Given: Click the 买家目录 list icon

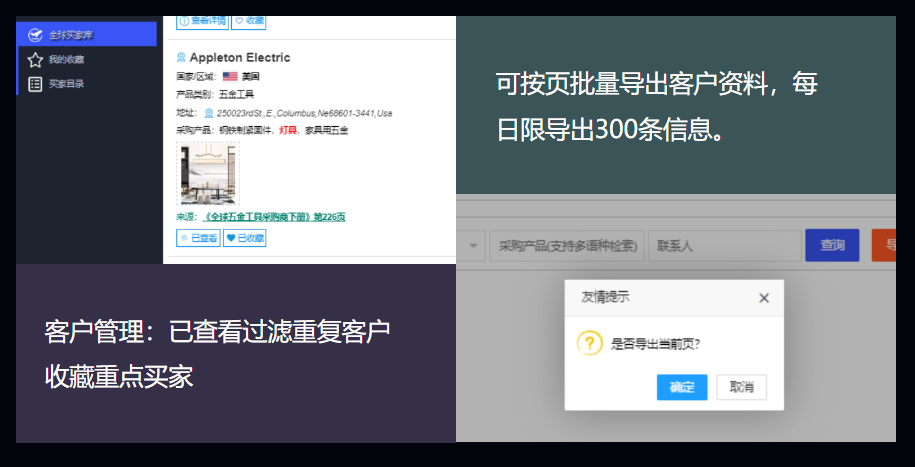Looking at the screenshot, I should (x=35, y=84).
